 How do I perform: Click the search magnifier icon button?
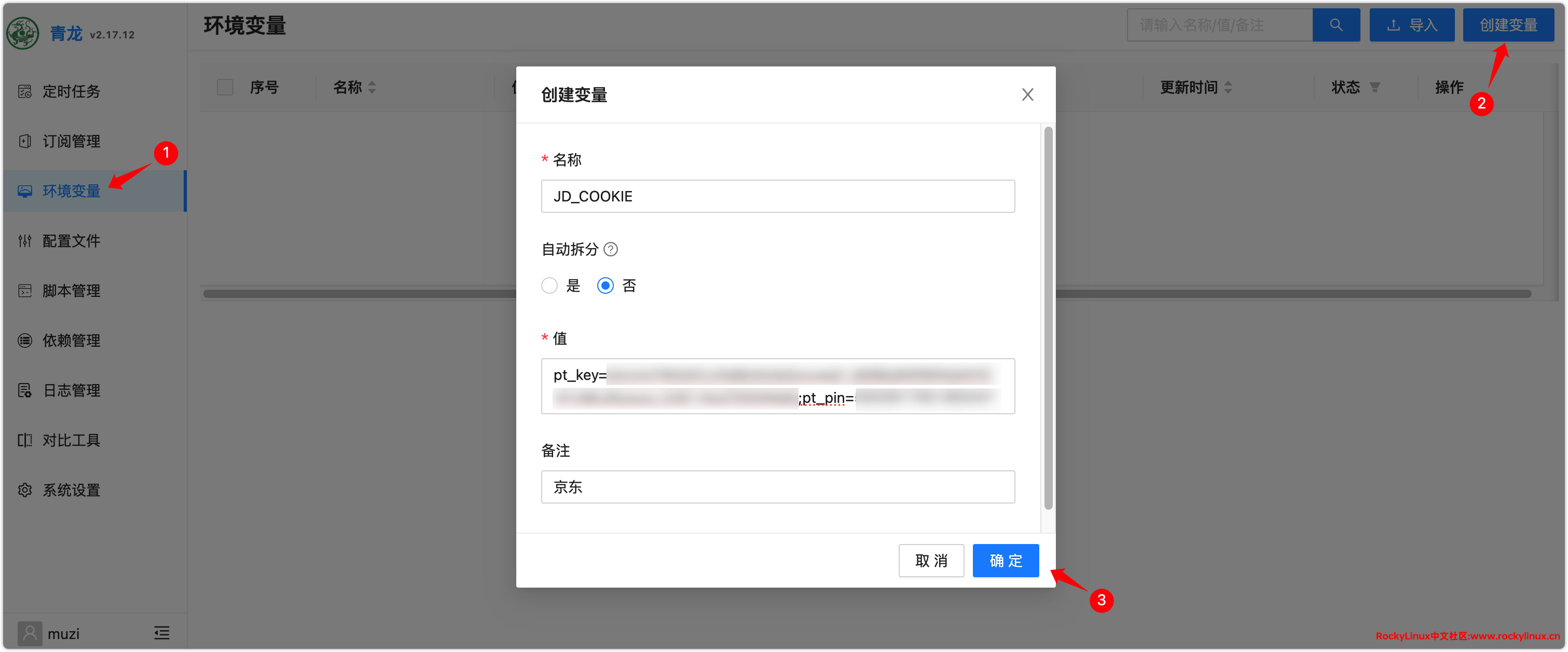1336,25
